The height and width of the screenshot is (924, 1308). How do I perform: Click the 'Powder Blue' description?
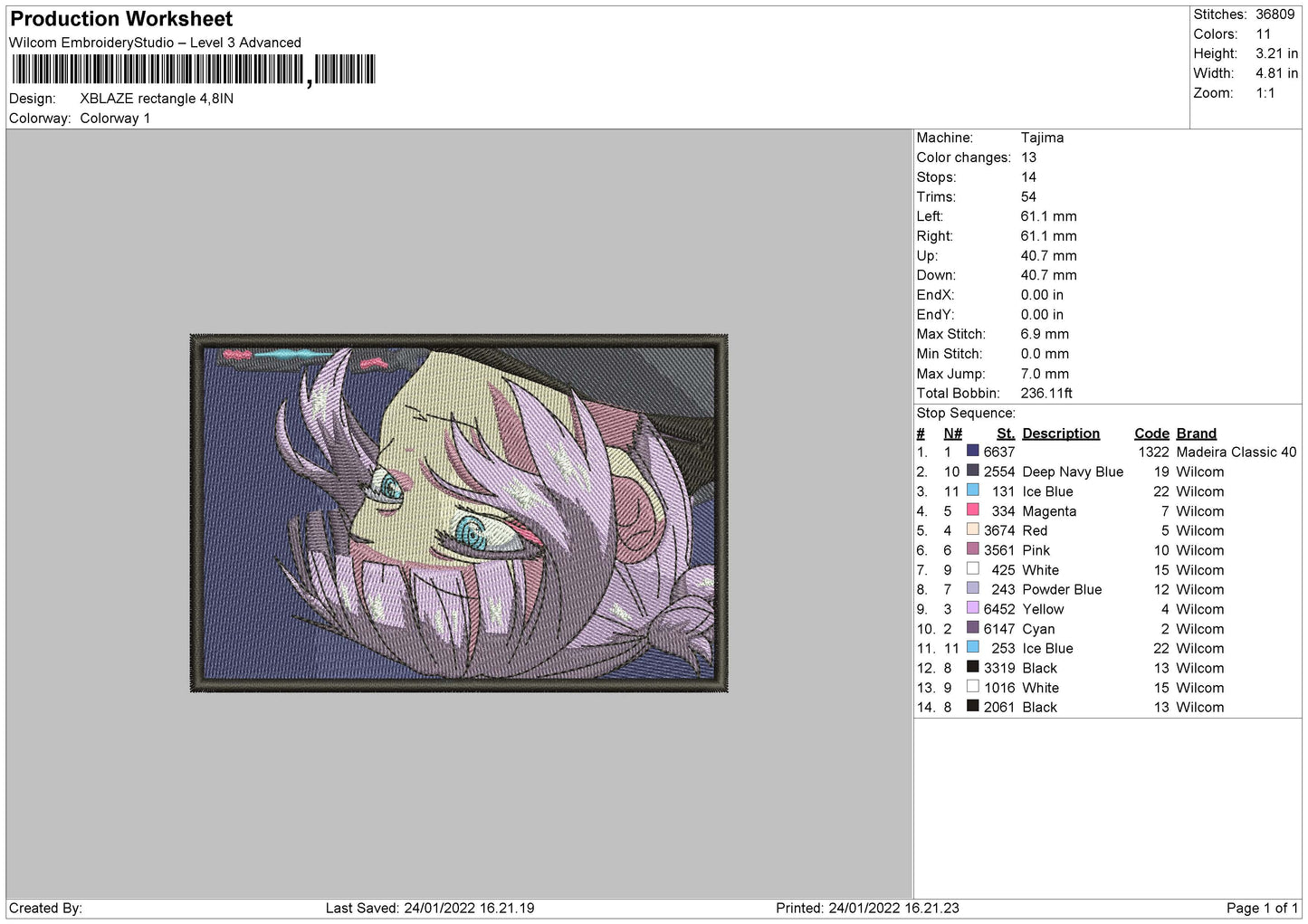(1062, 589)
